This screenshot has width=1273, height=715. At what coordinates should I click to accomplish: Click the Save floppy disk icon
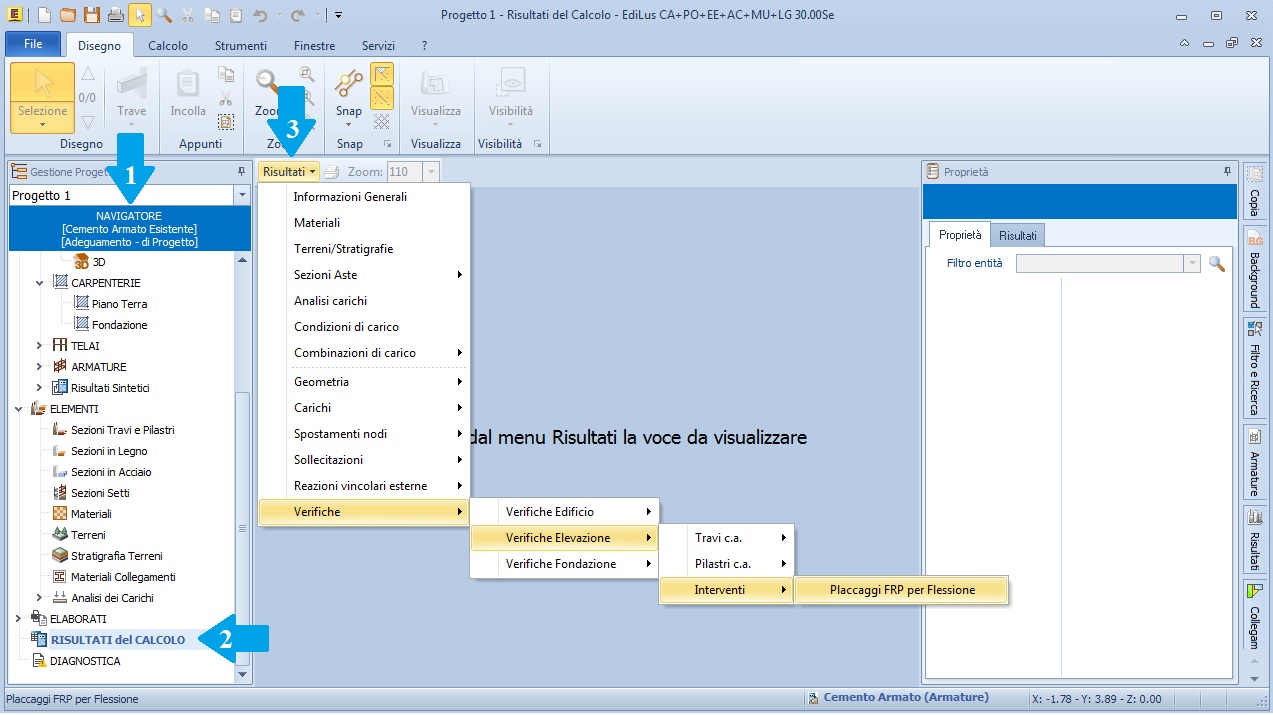[92, 15]
